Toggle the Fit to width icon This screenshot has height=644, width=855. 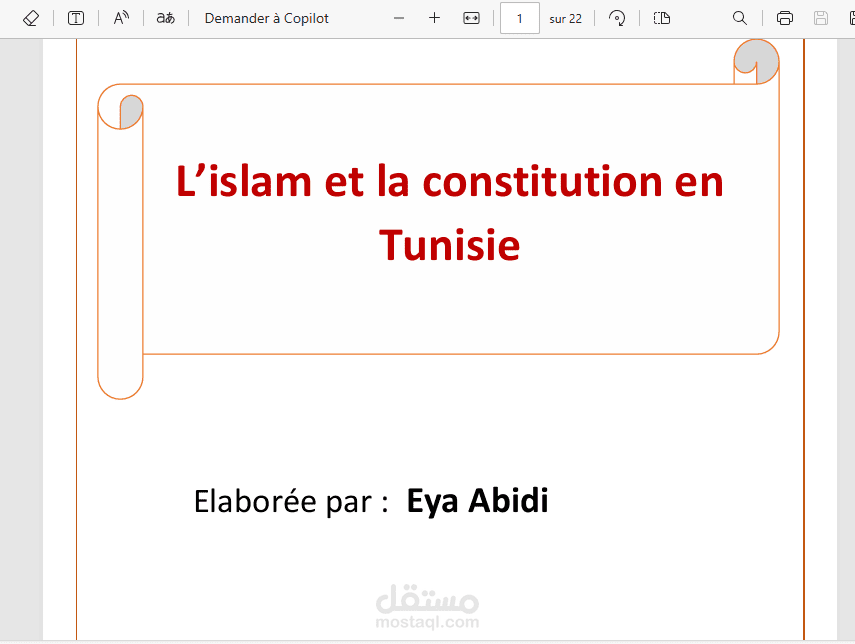(x=471, y=18)
